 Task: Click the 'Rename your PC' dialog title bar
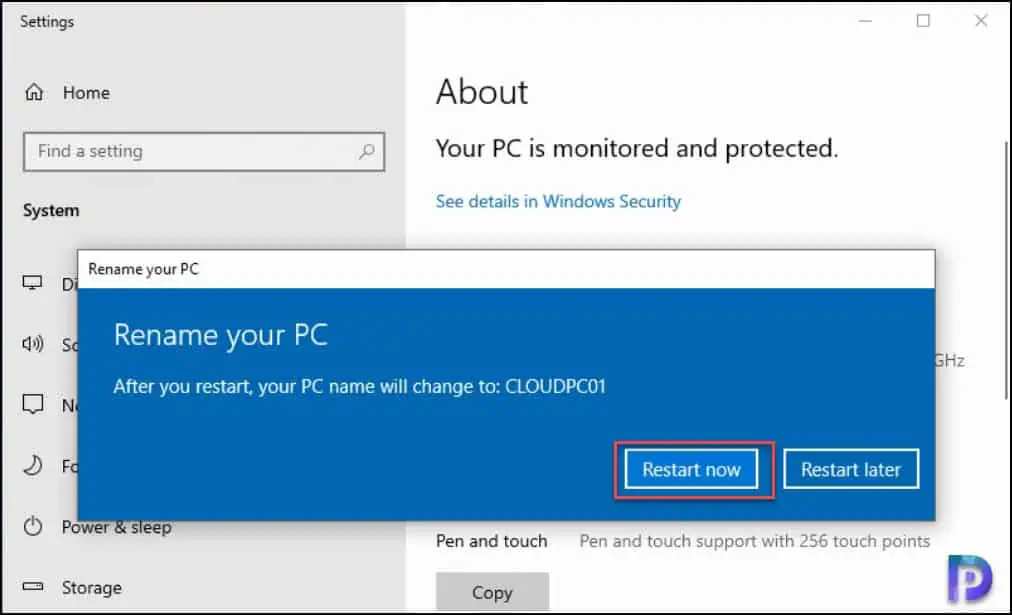click(506, 269)
